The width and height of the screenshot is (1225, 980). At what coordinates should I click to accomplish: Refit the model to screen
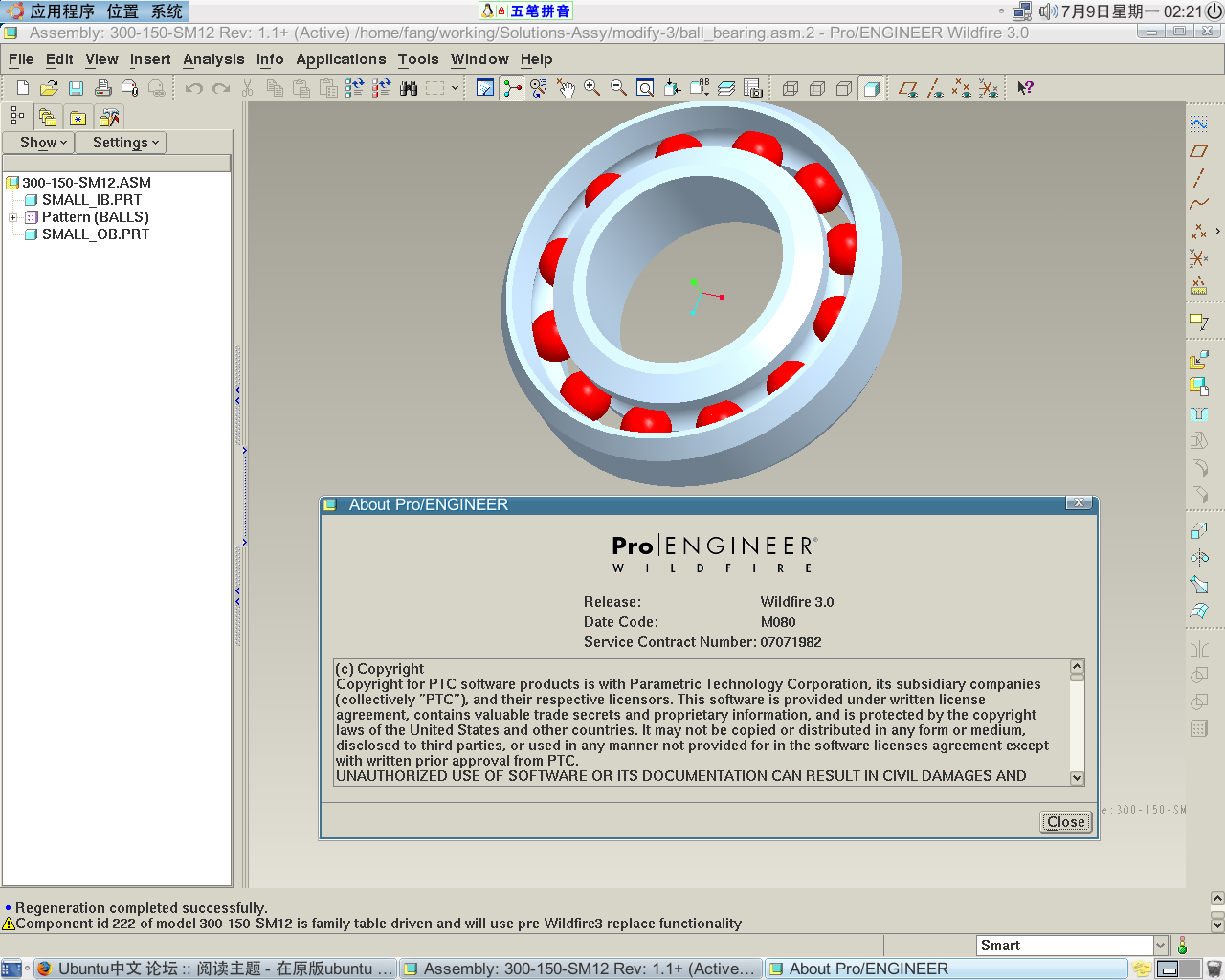646,88
